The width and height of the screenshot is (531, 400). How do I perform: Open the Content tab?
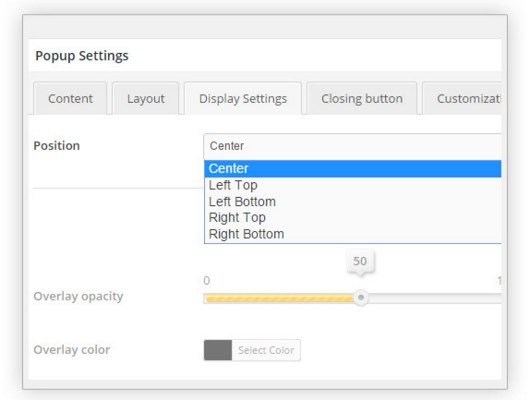[x=70, y=99]
